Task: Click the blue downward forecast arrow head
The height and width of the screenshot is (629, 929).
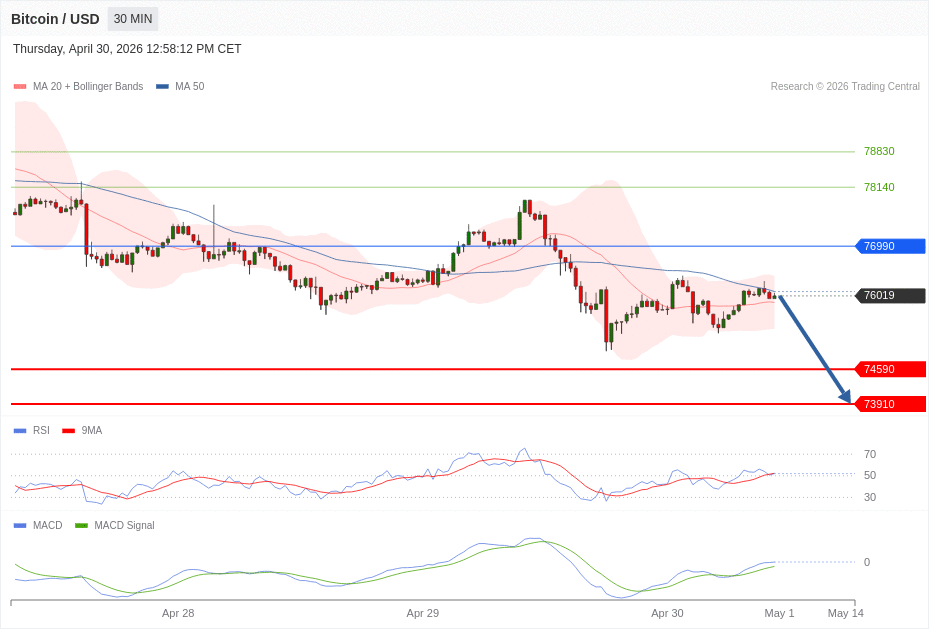Action: (846, 397)
